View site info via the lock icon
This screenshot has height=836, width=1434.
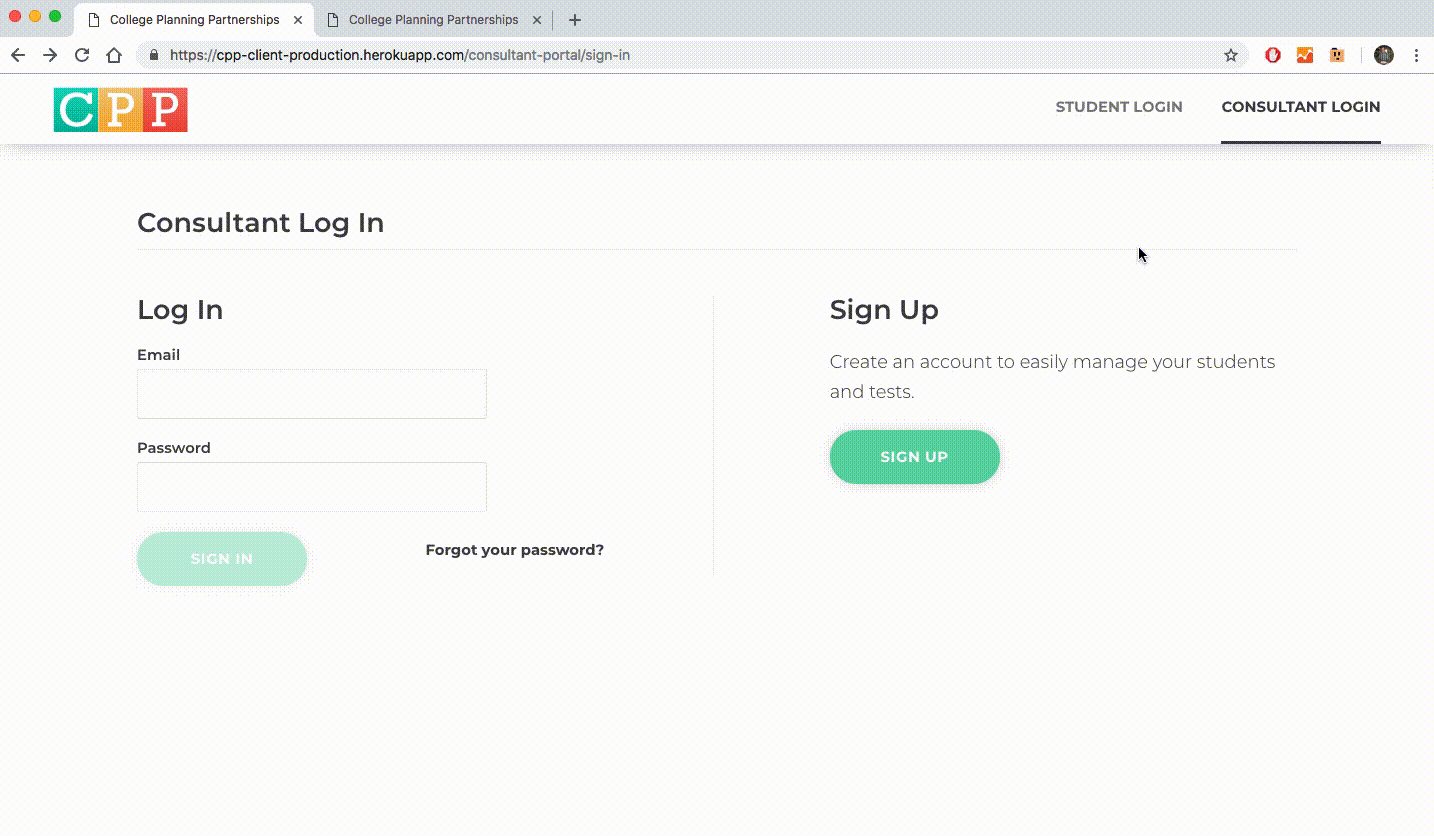[154, 55]
